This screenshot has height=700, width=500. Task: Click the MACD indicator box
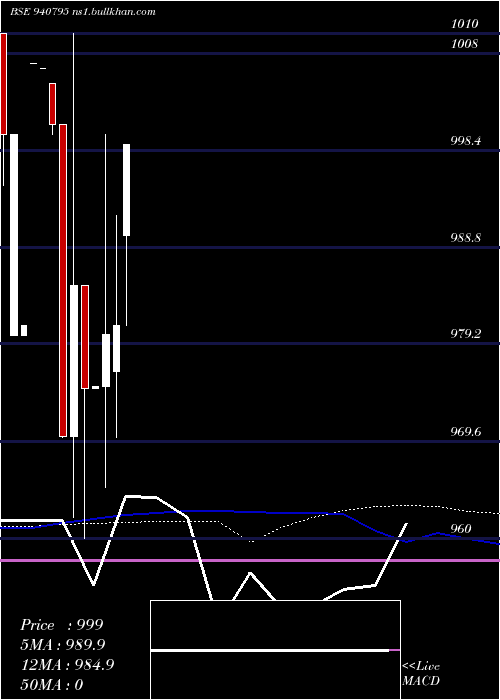click(x=275, y=650)
